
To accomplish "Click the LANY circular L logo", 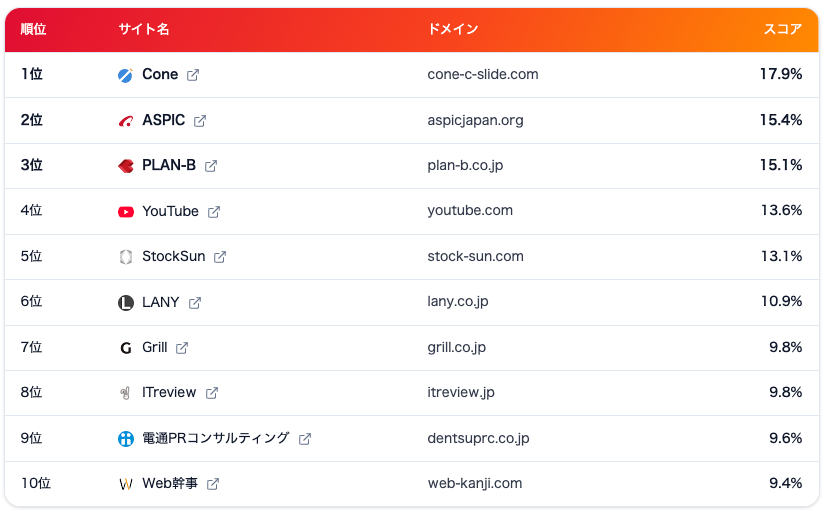I will click(125, 303).
